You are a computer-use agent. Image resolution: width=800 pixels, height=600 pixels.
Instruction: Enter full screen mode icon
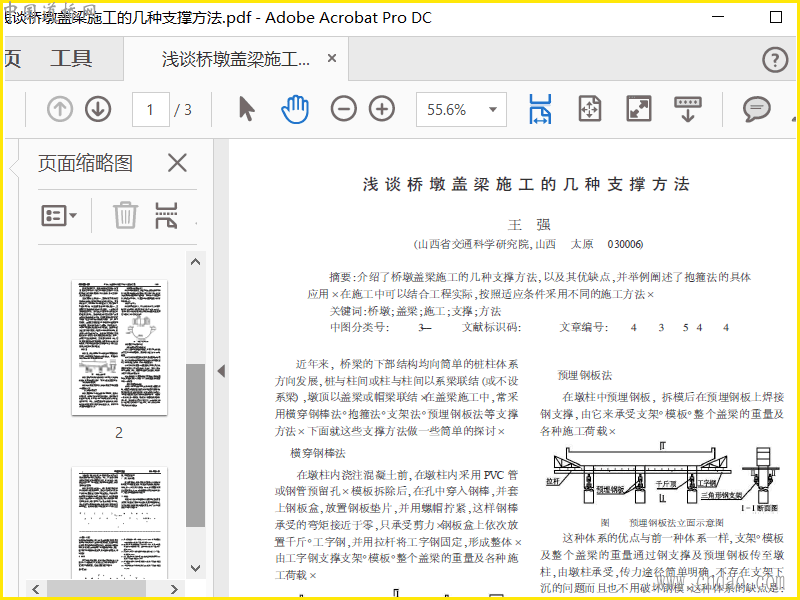click(639, 109)
